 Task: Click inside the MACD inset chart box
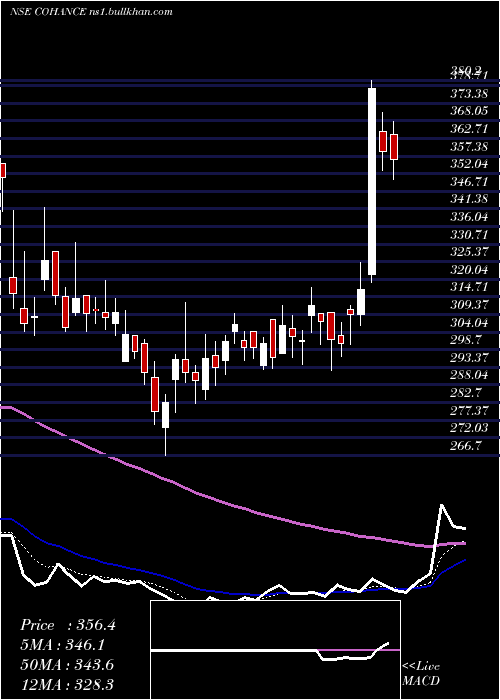pyautogui.click(x=275, y=650)
